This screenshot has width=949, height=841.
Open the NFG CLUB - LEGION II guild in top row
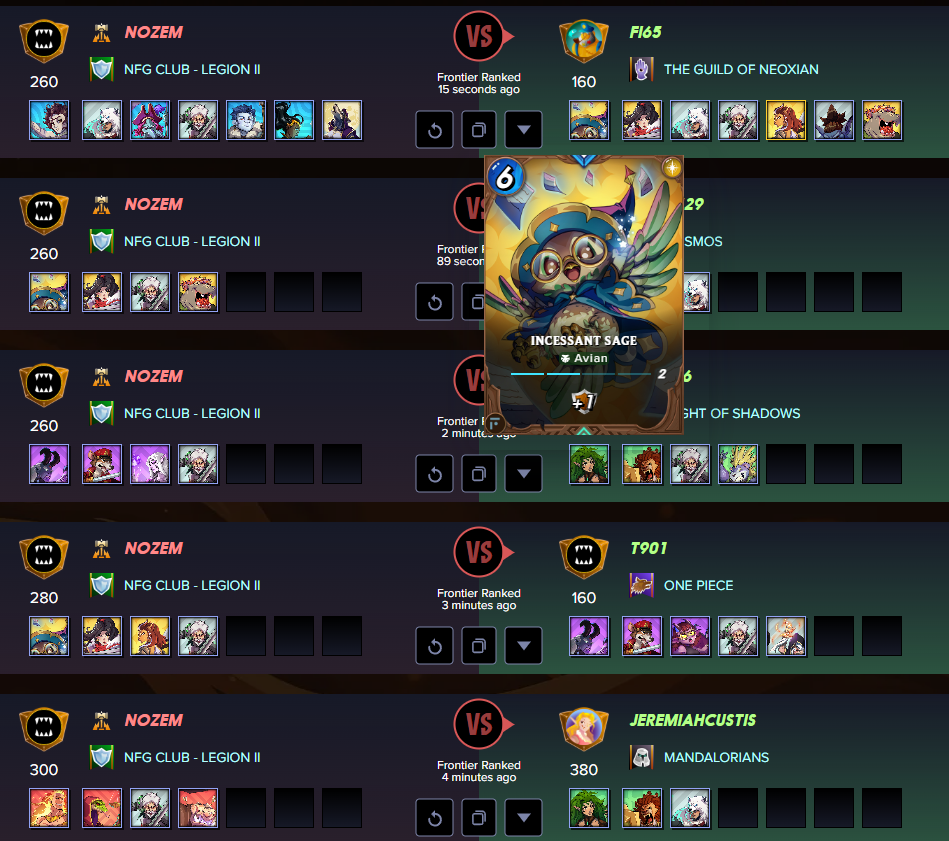[192, 70]
